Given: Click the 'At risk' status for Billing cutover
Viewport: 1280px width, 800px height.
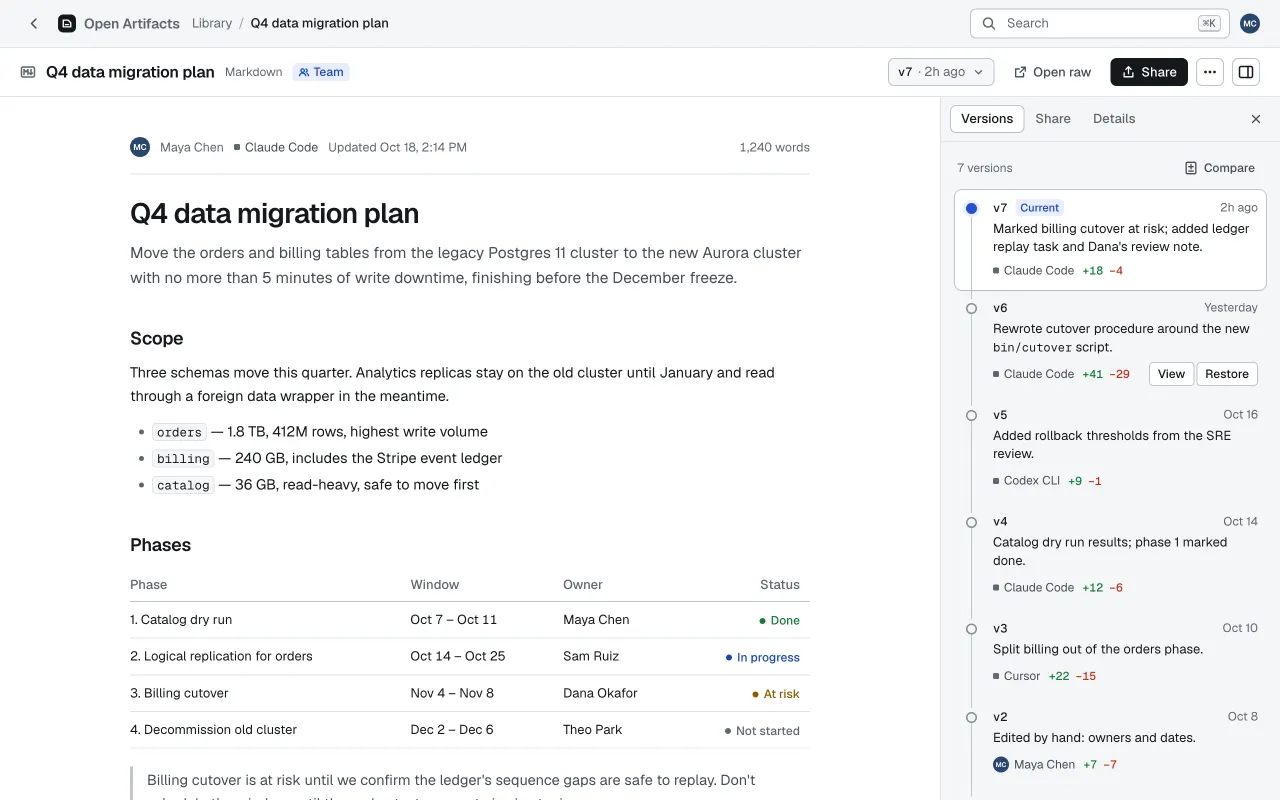Looking at the screenshot, I should (x=776, y=694).
